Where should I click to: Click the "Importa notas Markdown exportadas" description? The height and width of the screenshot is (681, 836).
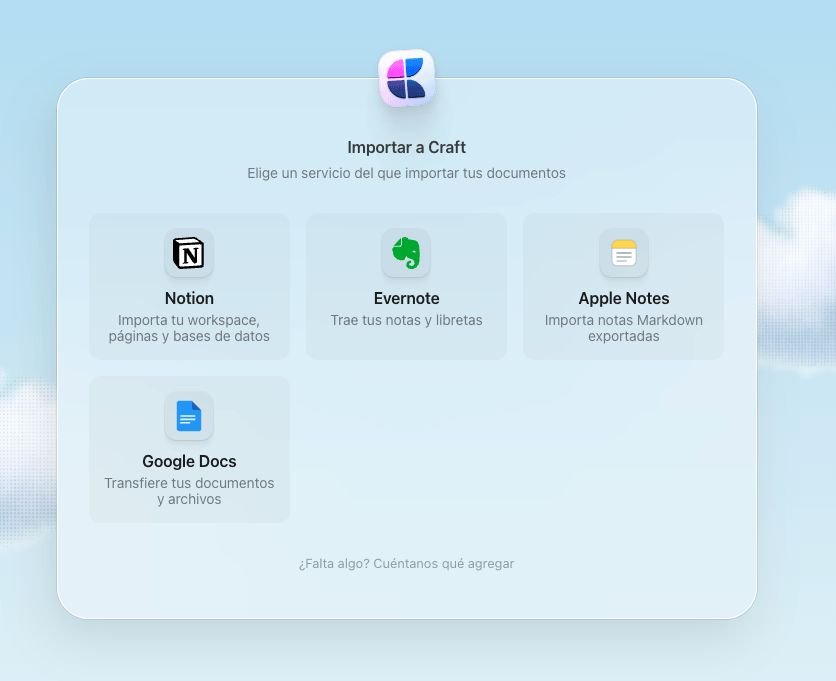tap(624, 328)
